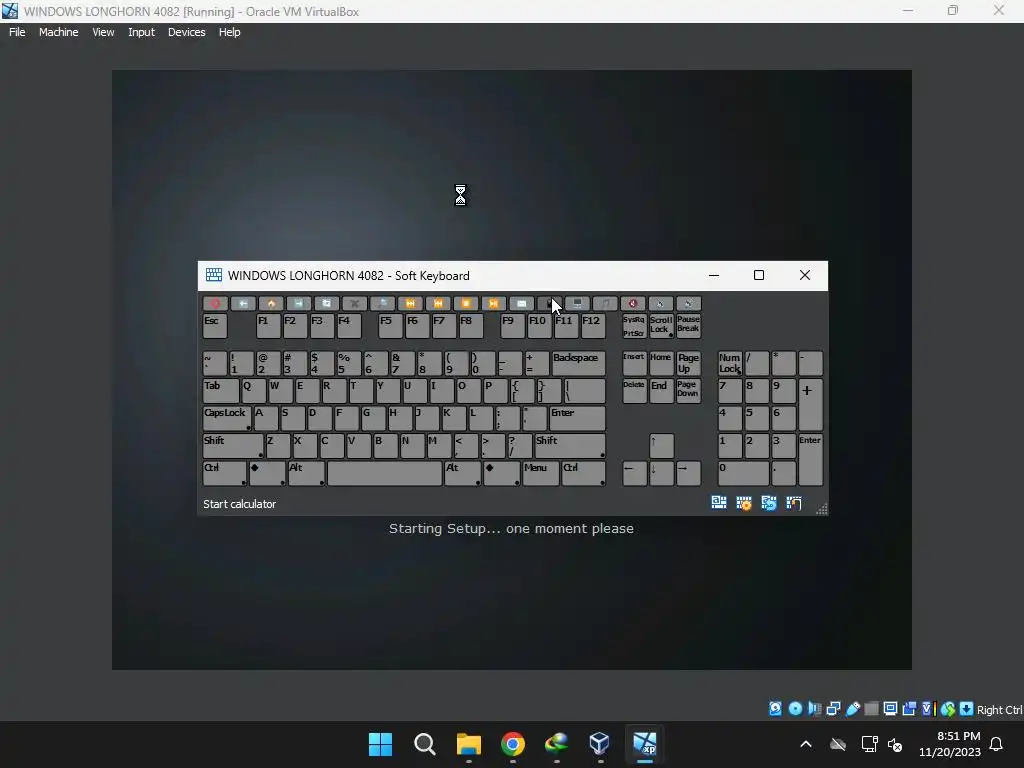This screenshot has width=1024, height=768.
Task: Click the VirtualBox optical disc status icon
Action: click(x=795, y=709)
